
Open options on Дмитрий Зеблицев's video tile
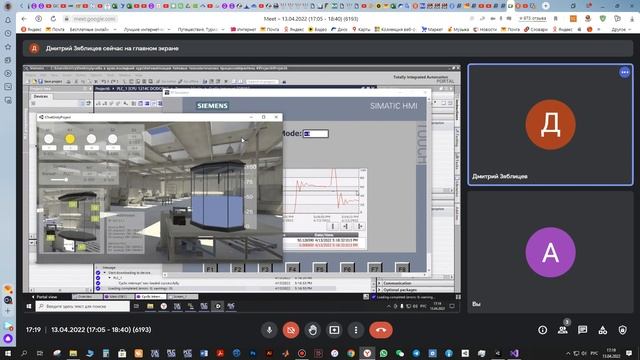(624, 72)
